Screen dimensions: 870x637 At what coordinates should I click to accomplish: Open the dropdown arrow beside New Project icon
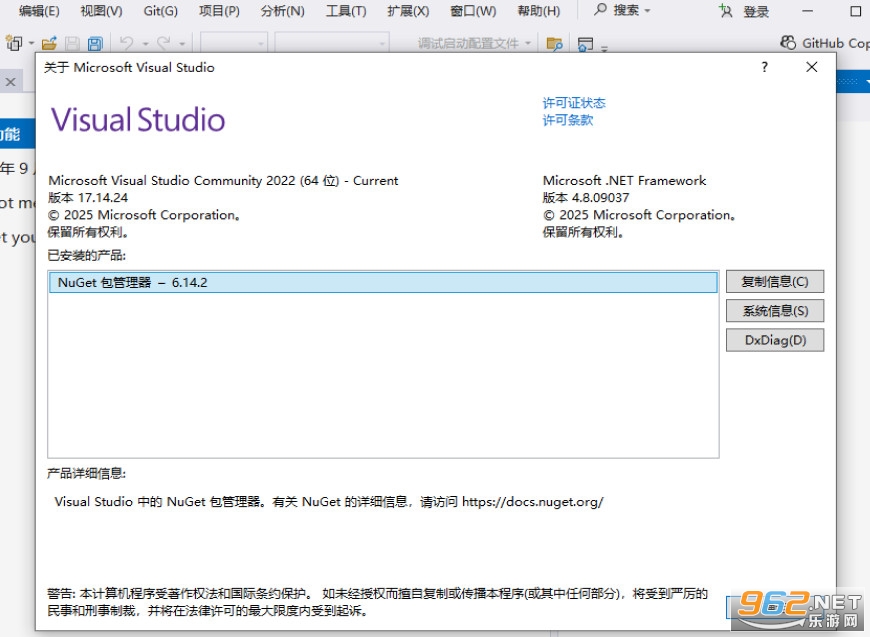pyautogui.click(x=31, y=43)
